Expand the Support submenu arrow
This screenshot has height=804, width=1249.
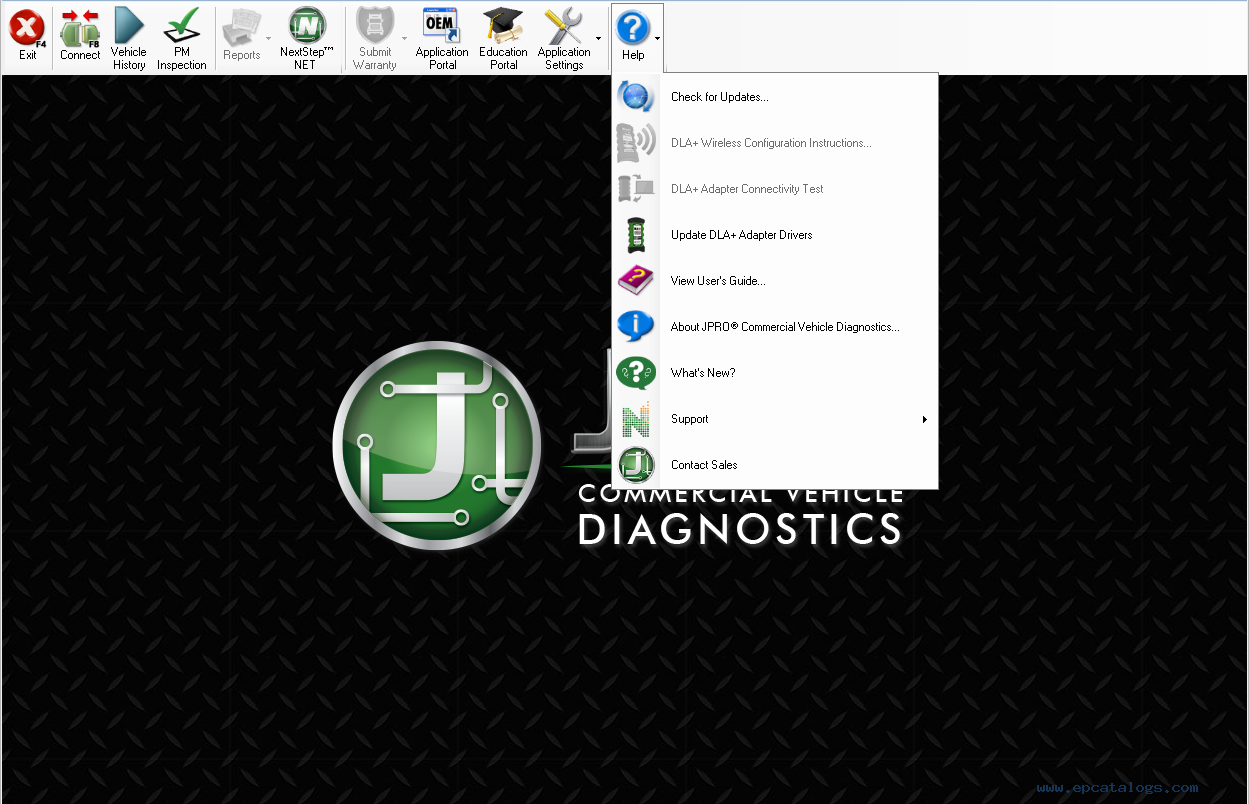[x=925, y=419]
